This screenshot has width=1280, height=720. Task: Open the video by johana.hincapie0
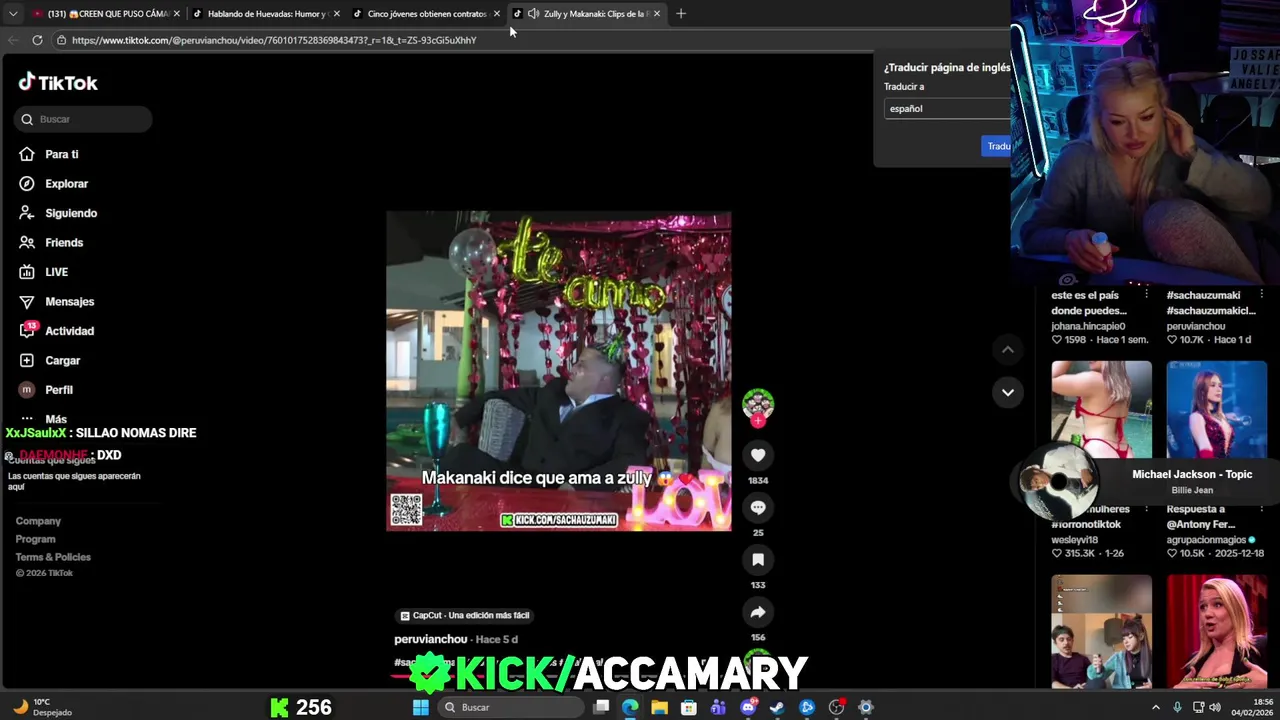[1088, 326]
